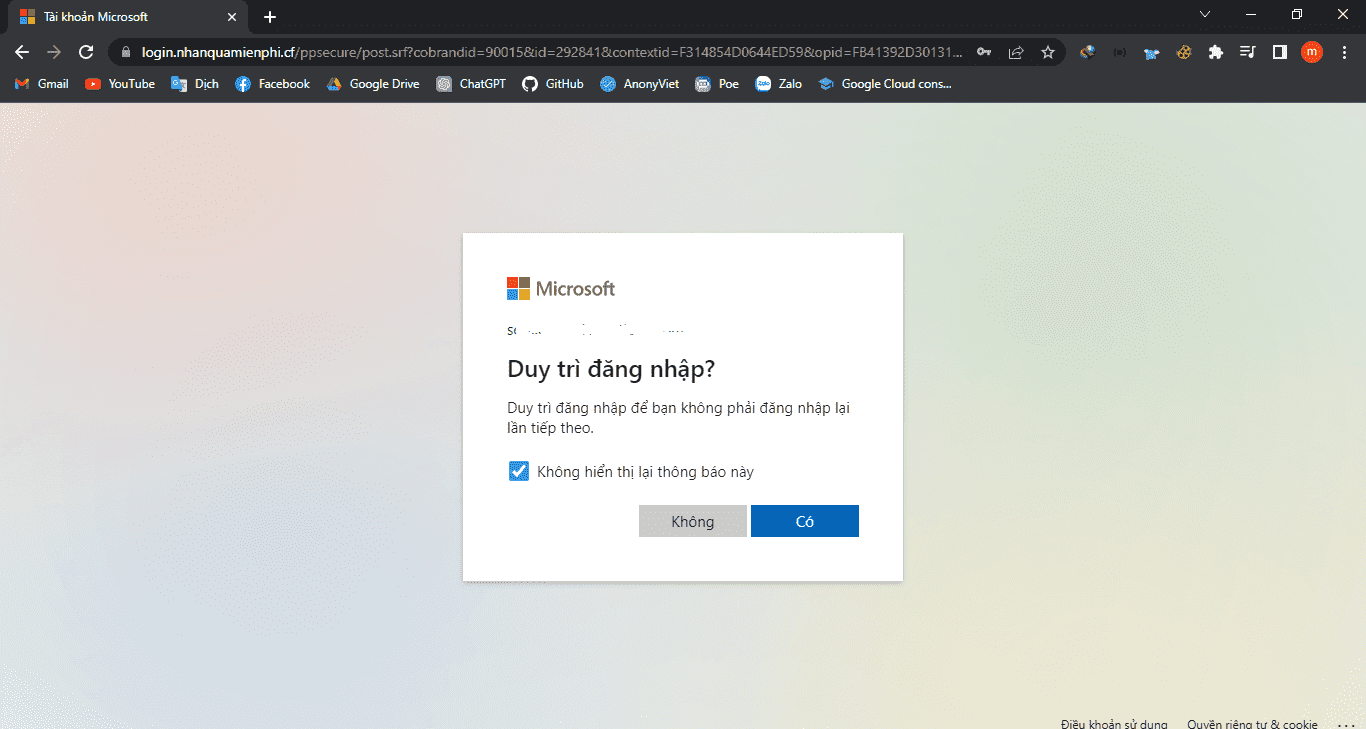
Task: Open the saved password key icon
Action: tap(984, 52)
